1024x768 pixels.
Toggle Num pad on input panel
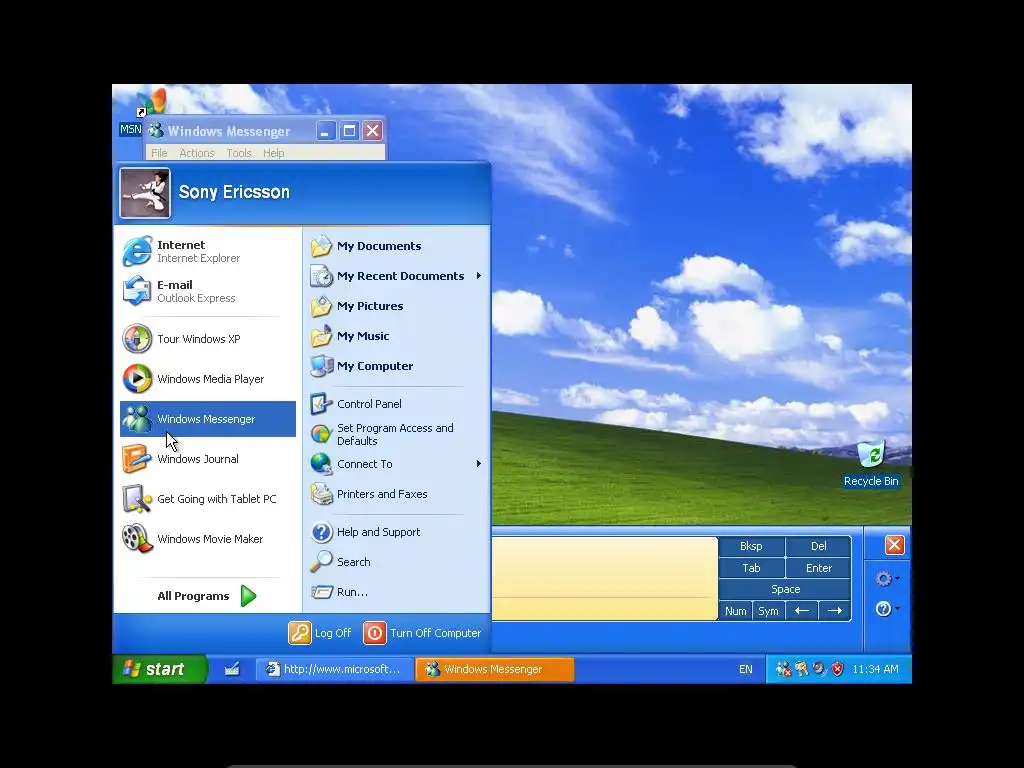point(735,611)
